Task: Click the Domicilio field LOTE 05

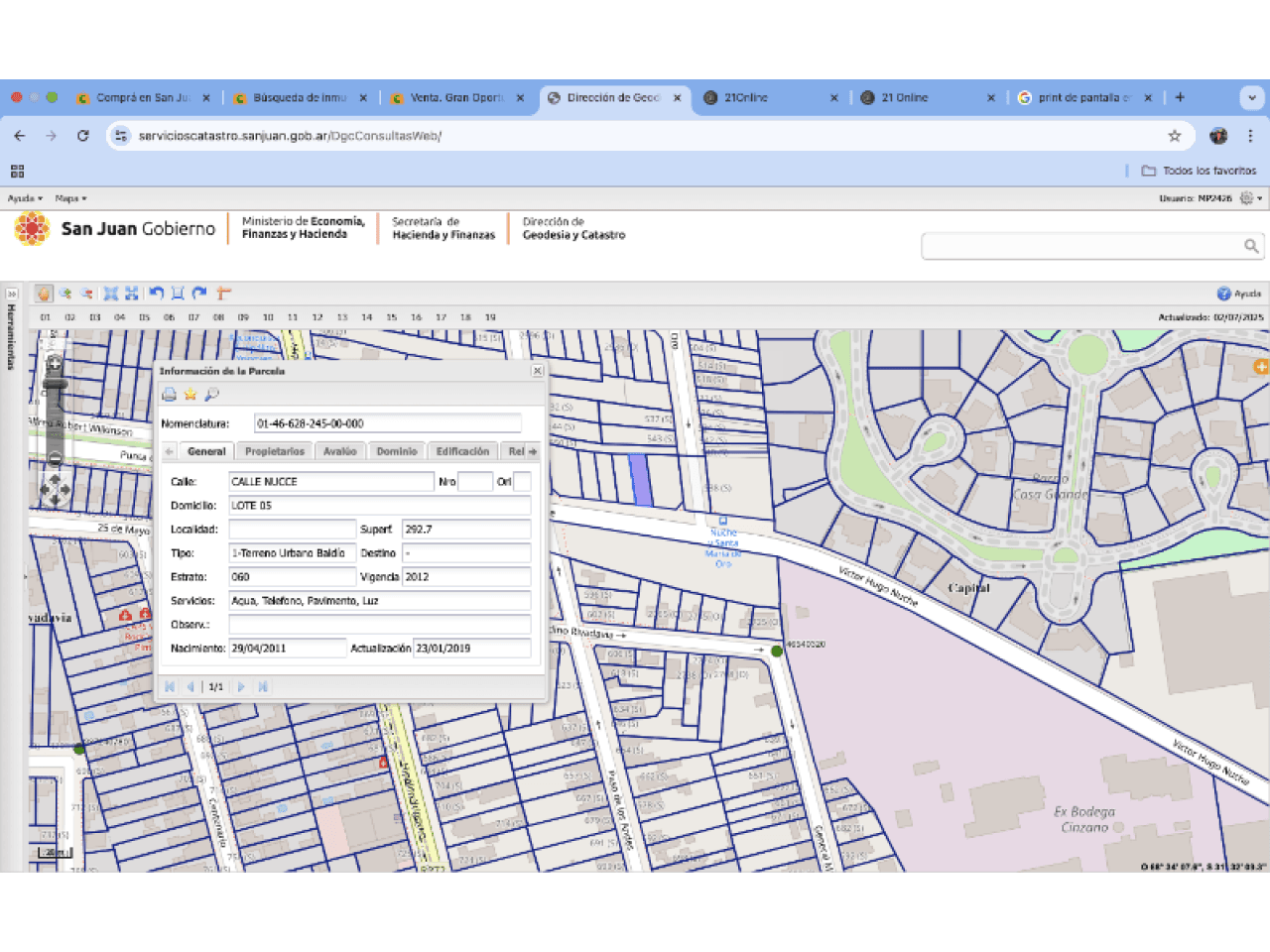Action: pos(380,505)
